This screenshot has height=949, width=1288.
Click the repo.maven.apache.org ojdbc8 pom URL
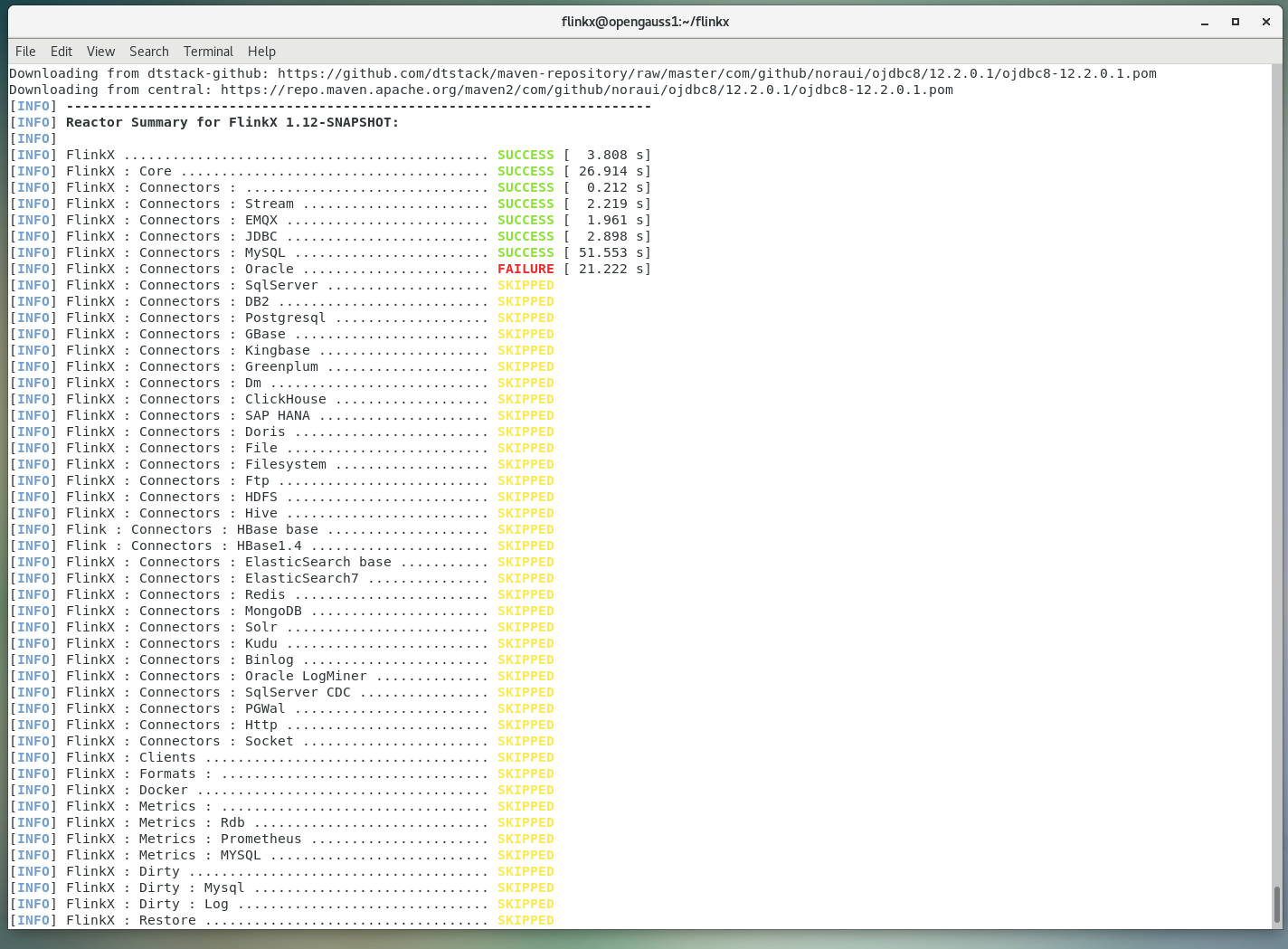pos(587,90)
